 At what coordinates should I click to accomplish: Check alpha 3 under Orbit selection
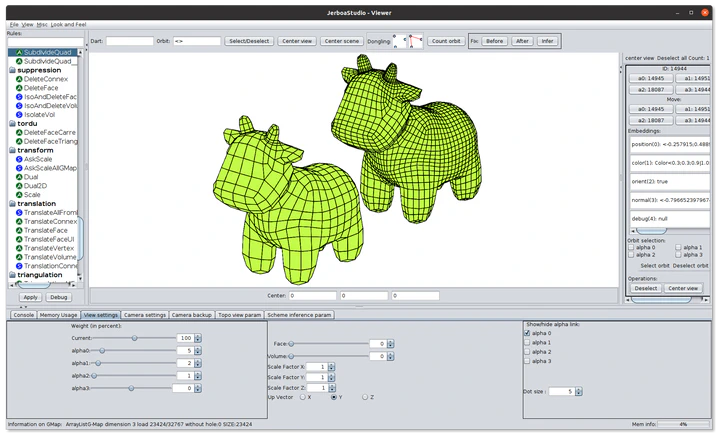(678, 255)
